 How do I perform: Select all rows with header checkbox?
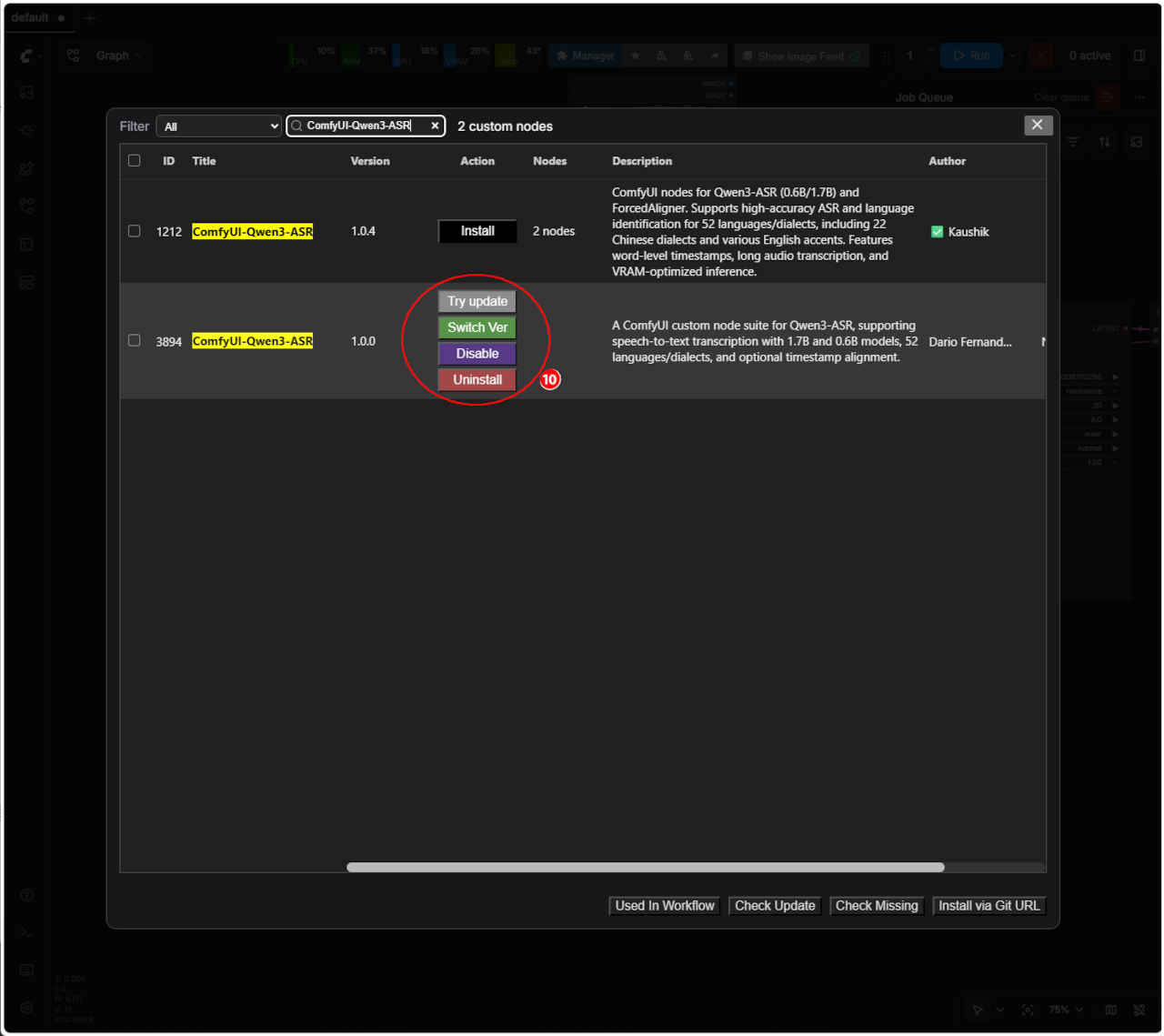(135, 161)
